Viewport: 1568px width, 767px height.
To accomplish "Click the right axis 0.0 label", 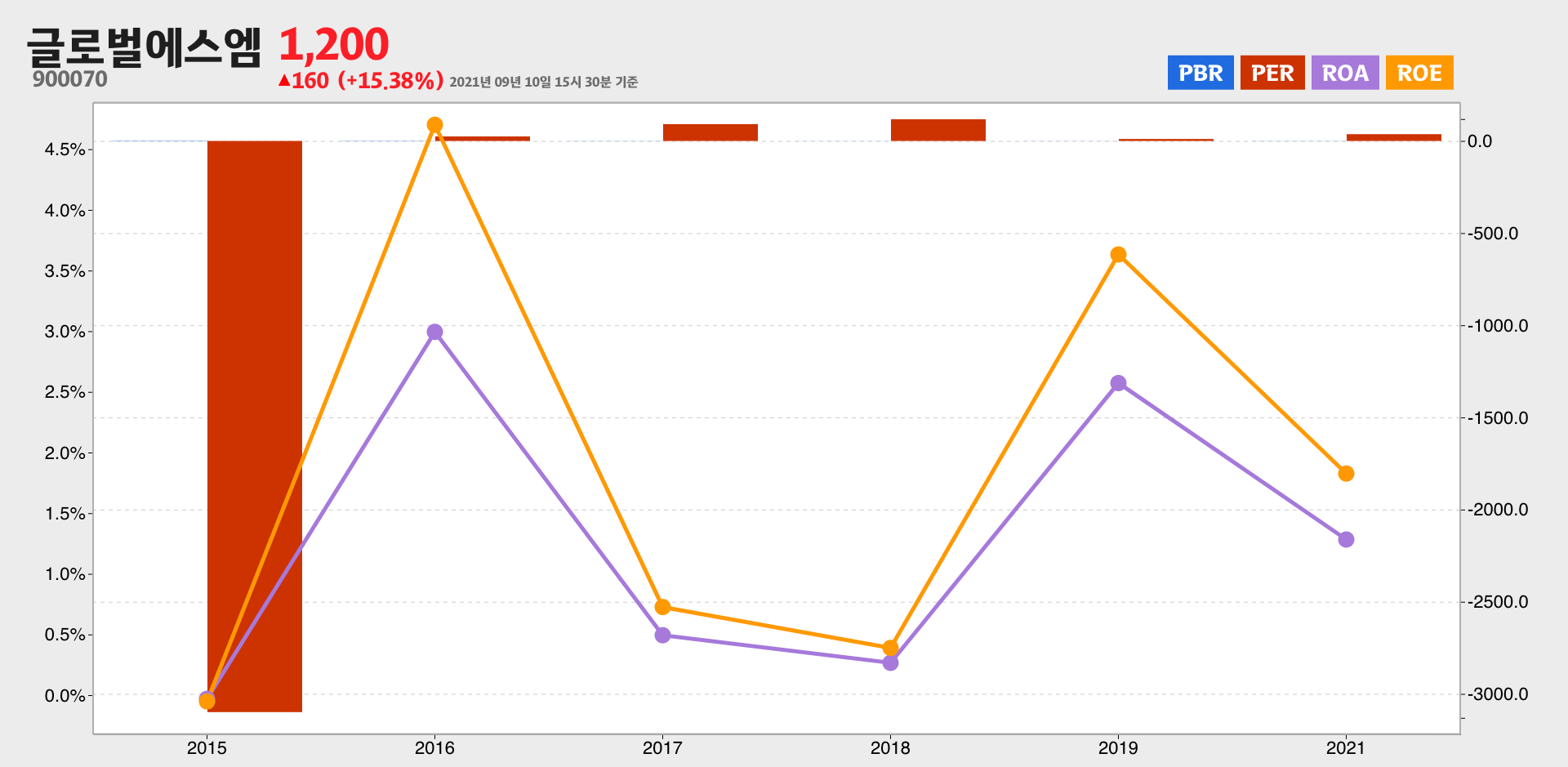I will click(x=1480, y=141).
